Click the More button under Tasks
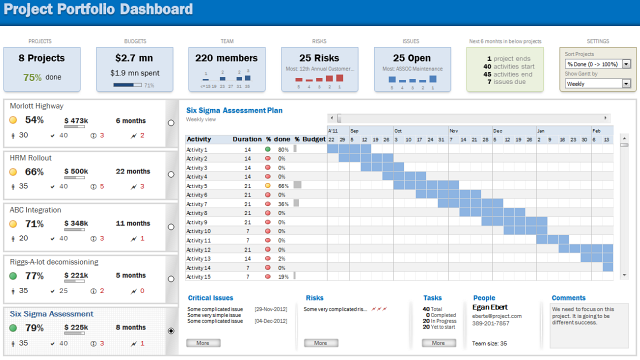The height and width of the screenshot is (360, 640). [438, 343]
